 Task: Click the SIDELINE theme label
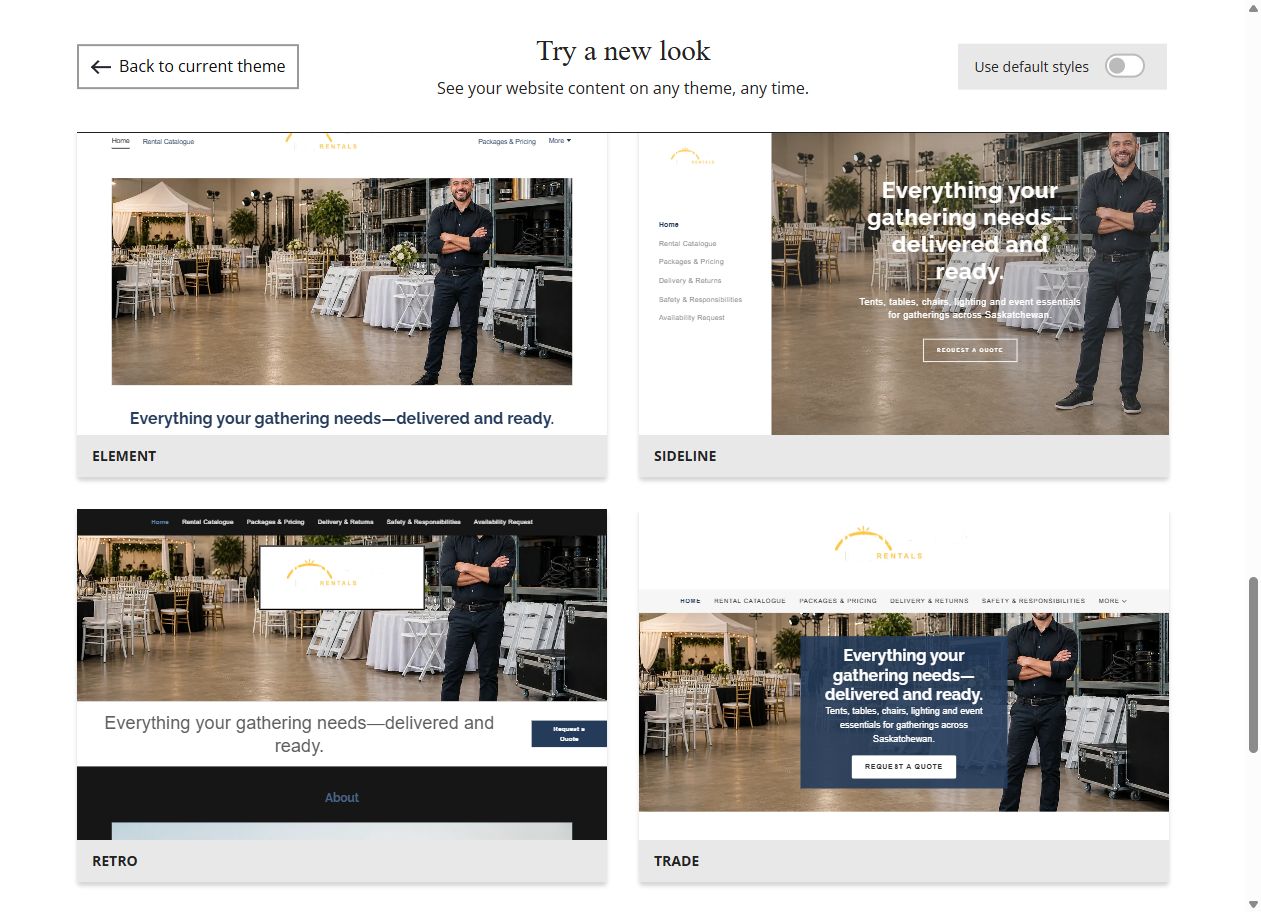tap(685, 456)
